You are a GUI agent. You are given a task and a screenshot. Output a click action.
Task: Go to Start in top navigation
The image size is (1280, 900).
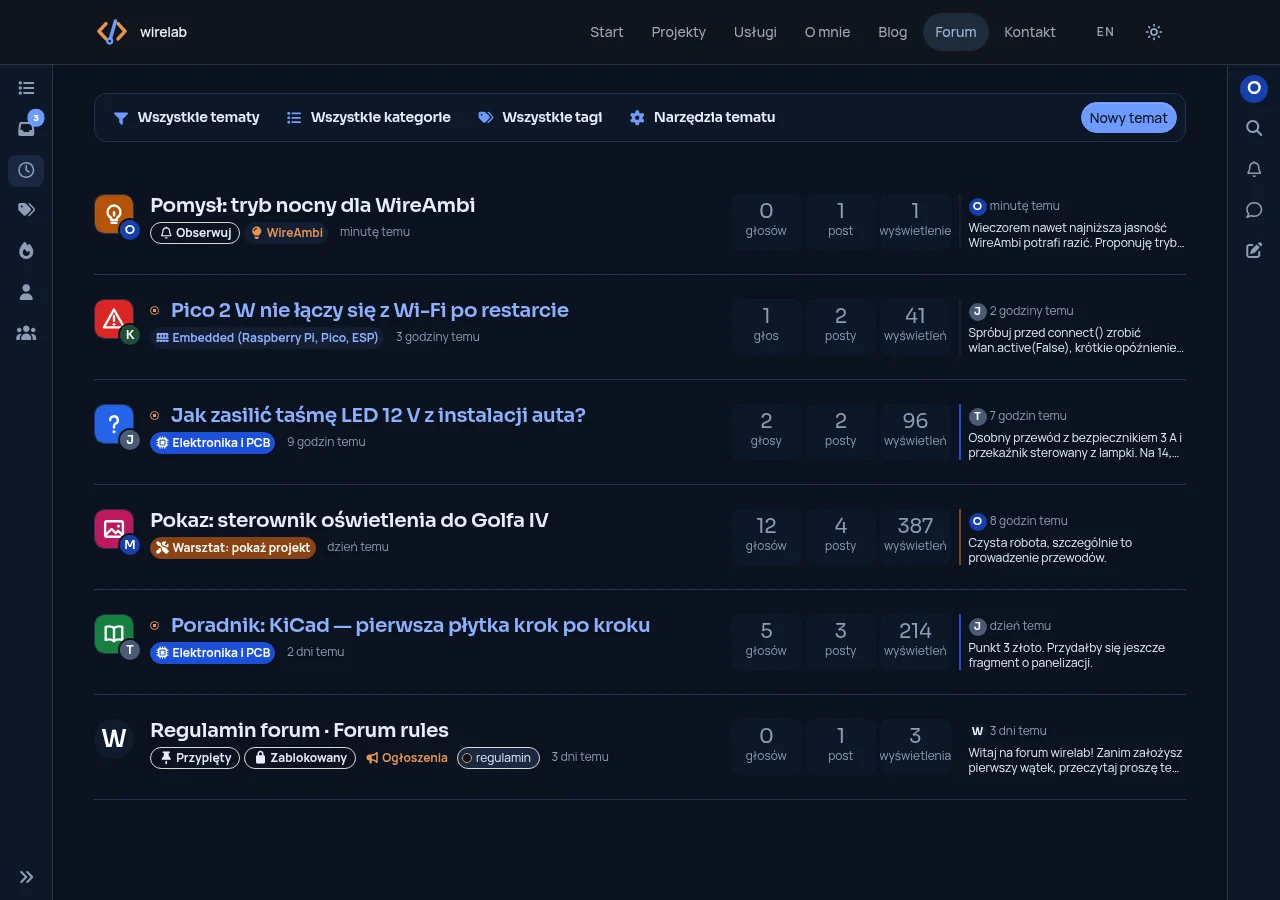coord(606,32)
